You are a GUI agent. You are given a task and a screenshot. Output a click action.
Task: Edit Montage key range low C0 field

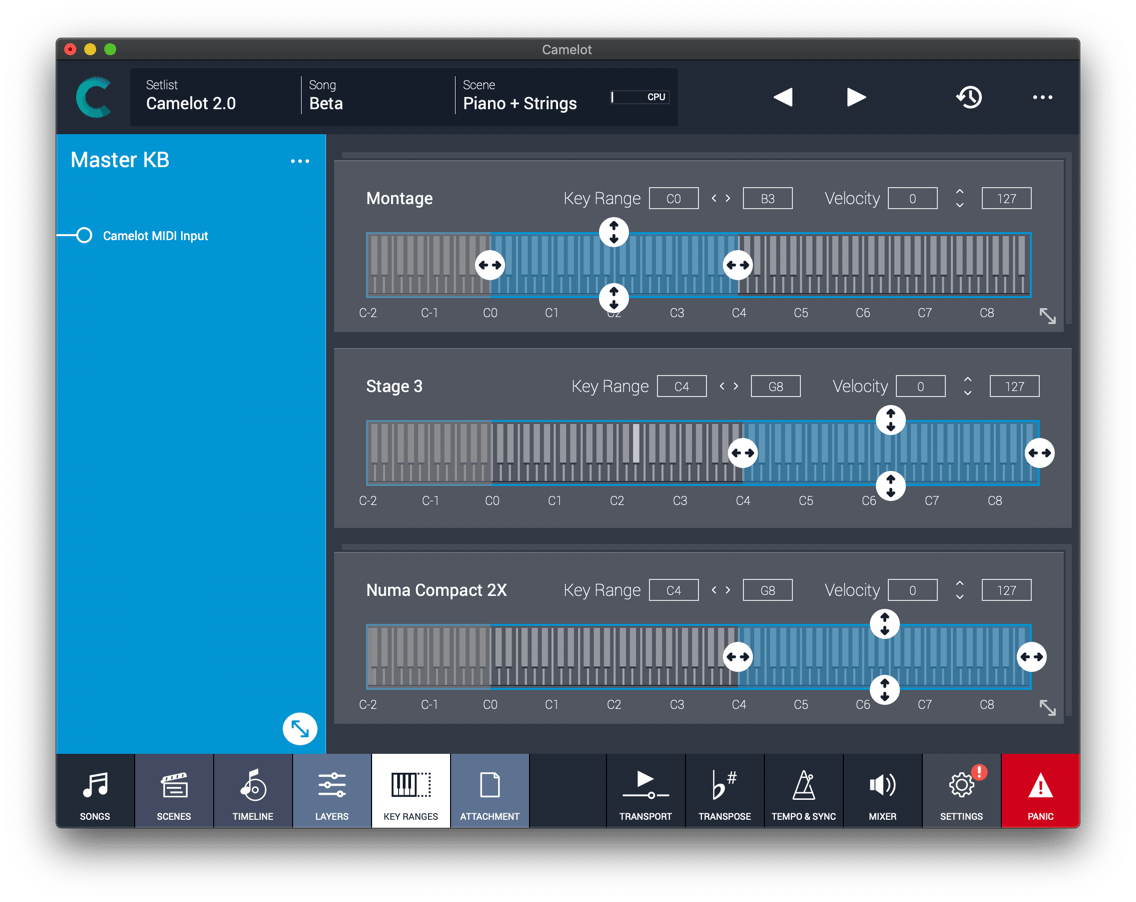point(674,199)
